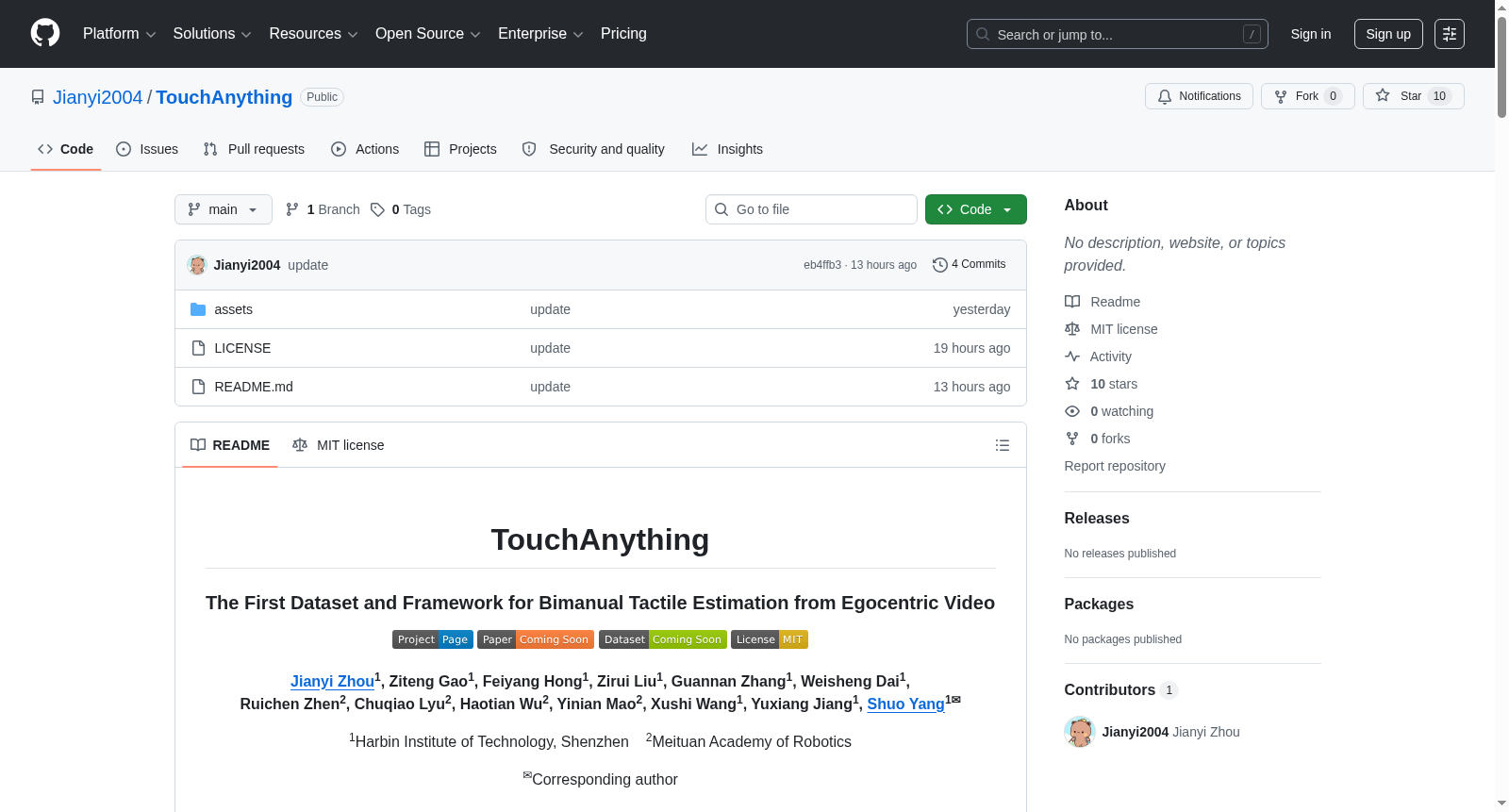Select the README file tab
This screenshot has width=1509, height=812.
pos(230,445)
